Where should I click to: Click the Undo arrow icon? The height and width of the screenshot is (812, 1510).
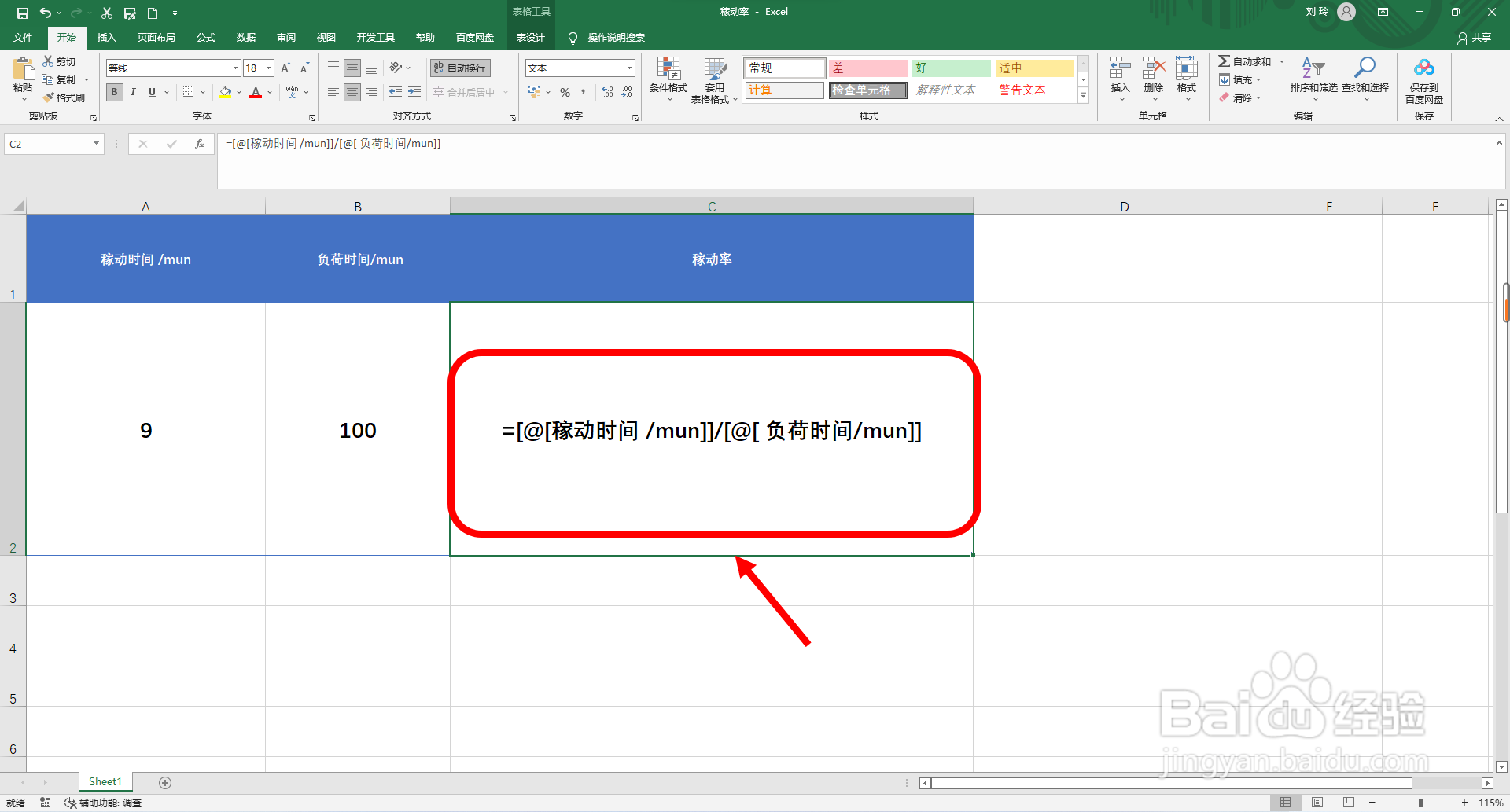(x=46, y=13)
